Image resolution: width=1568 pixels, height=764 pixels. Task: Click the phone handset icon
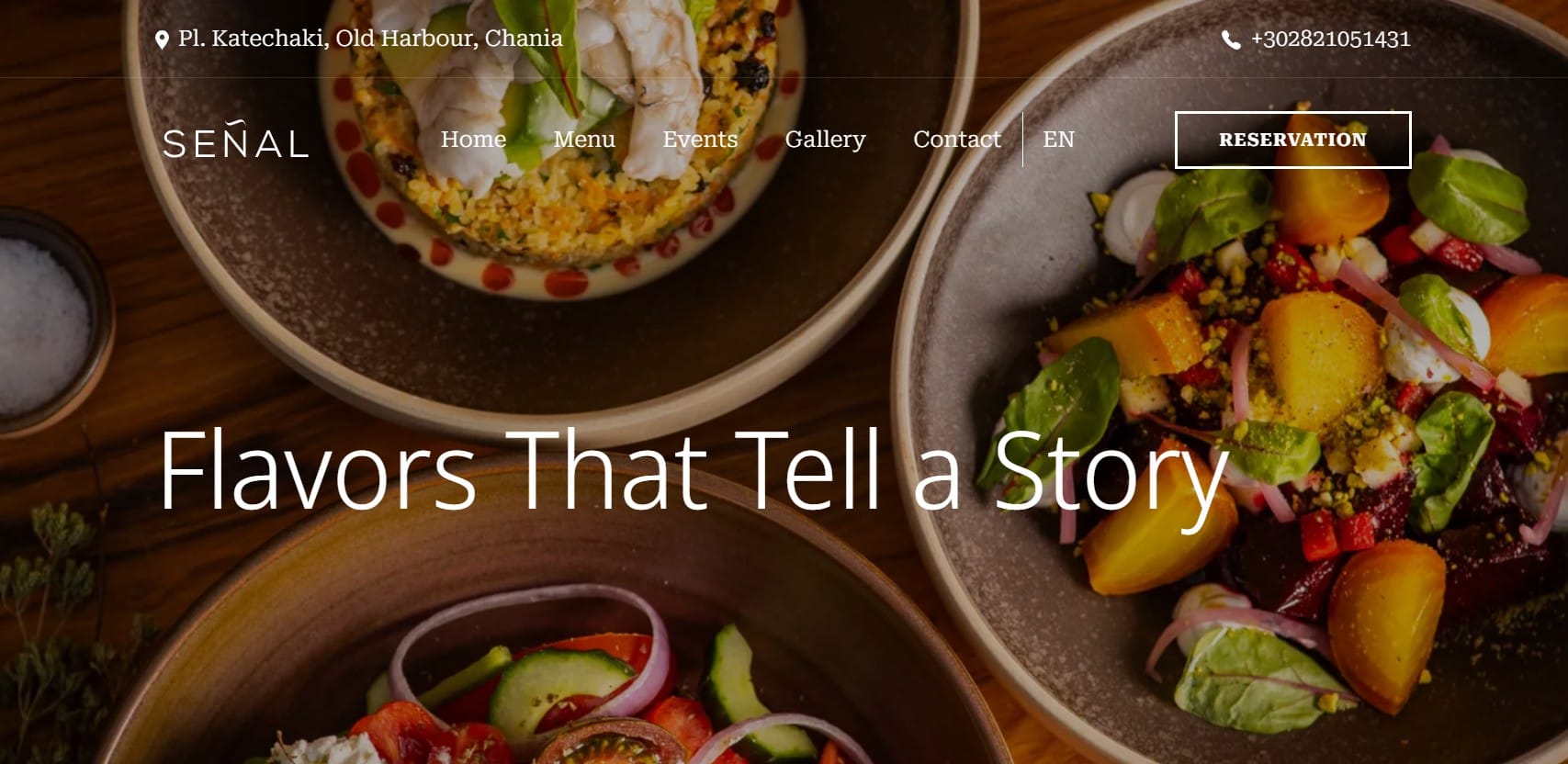[1231, 39]
